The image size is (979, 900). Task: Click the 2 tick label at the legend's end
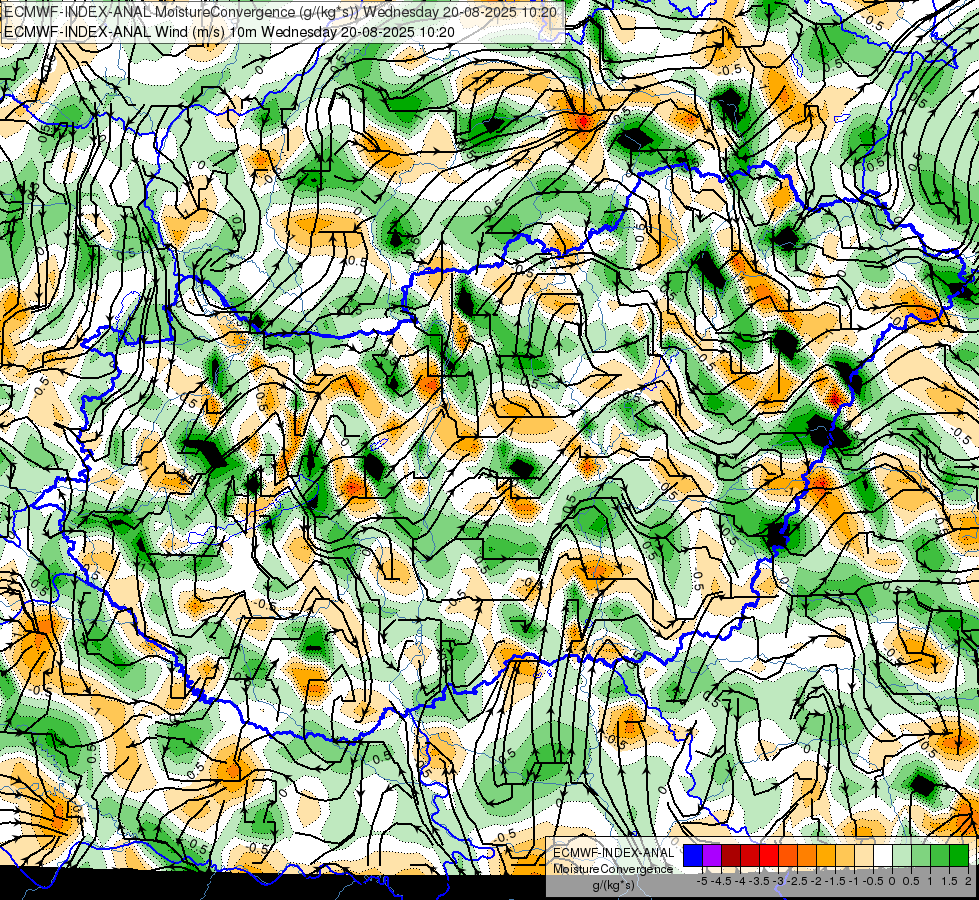click(968, 881)
